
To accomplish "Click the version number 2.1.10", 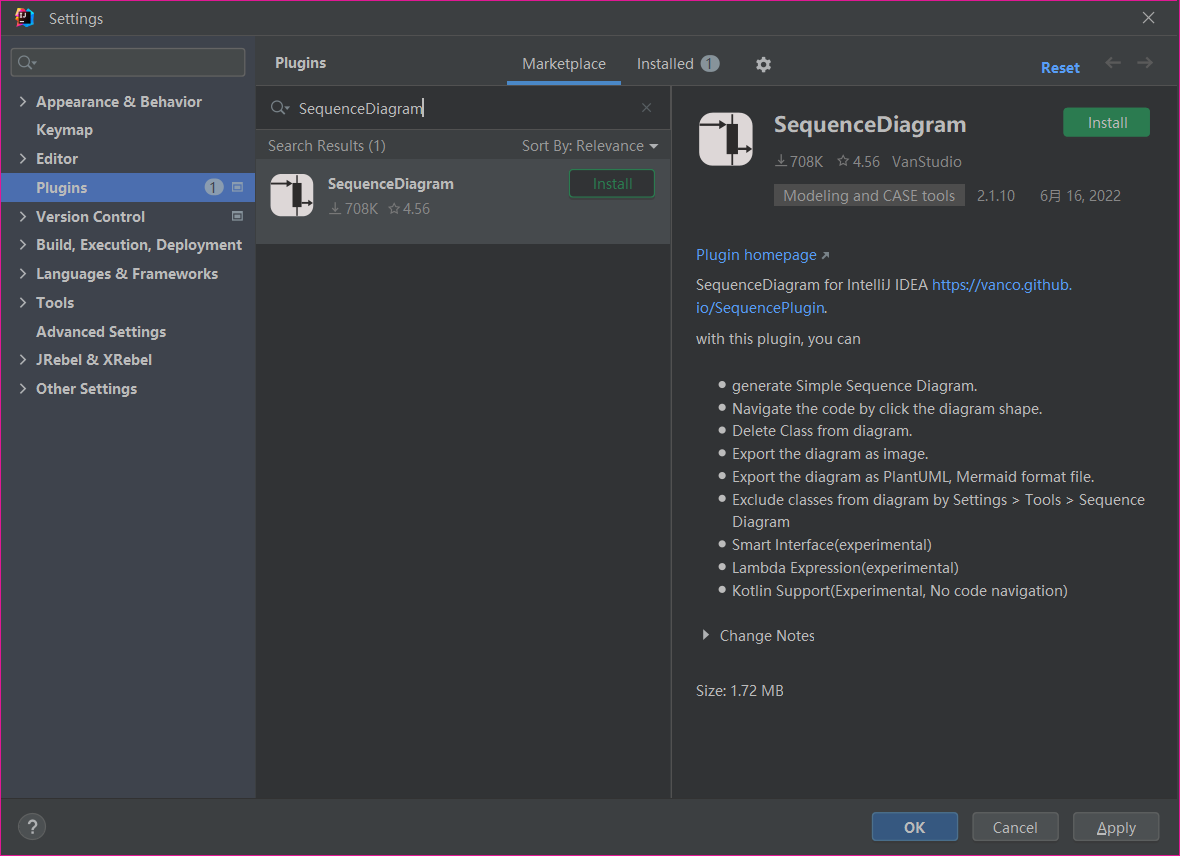I will pyautogui.click(x=996, y=196).
